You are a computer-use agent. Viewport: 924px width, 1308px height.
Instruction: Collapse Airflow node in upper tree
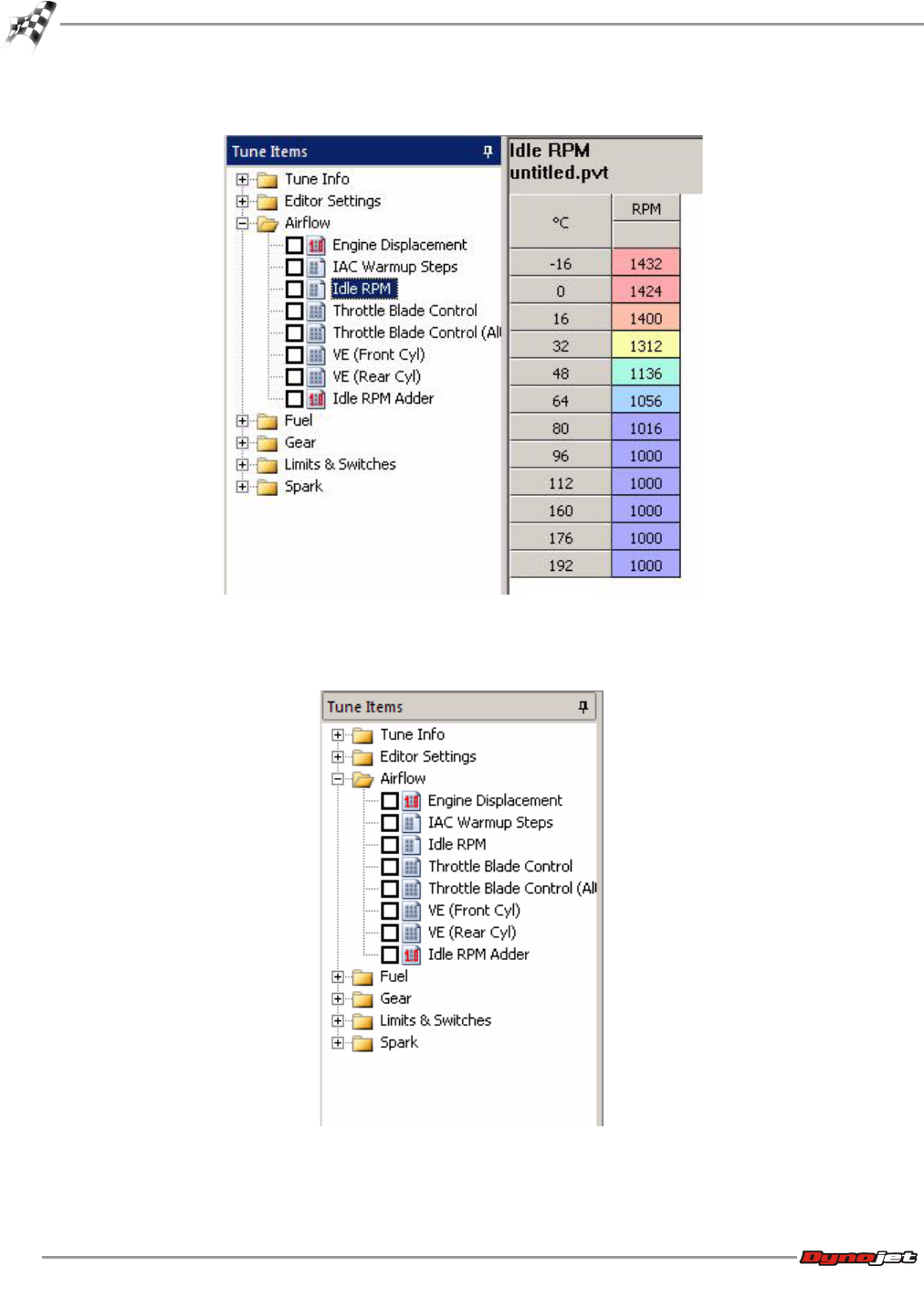242,223
